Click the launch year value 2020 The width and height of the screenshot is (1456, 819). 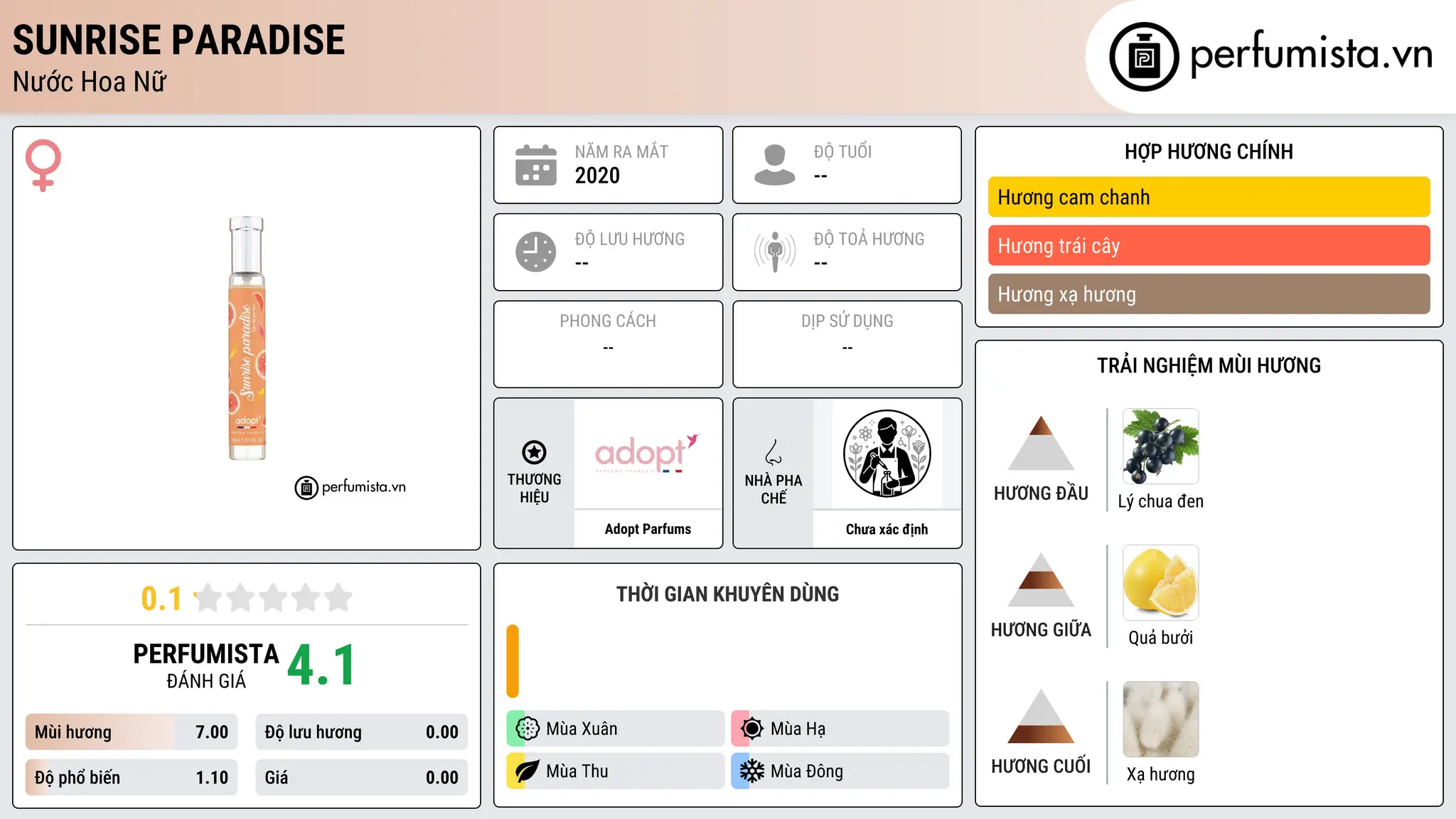point(597,176)
